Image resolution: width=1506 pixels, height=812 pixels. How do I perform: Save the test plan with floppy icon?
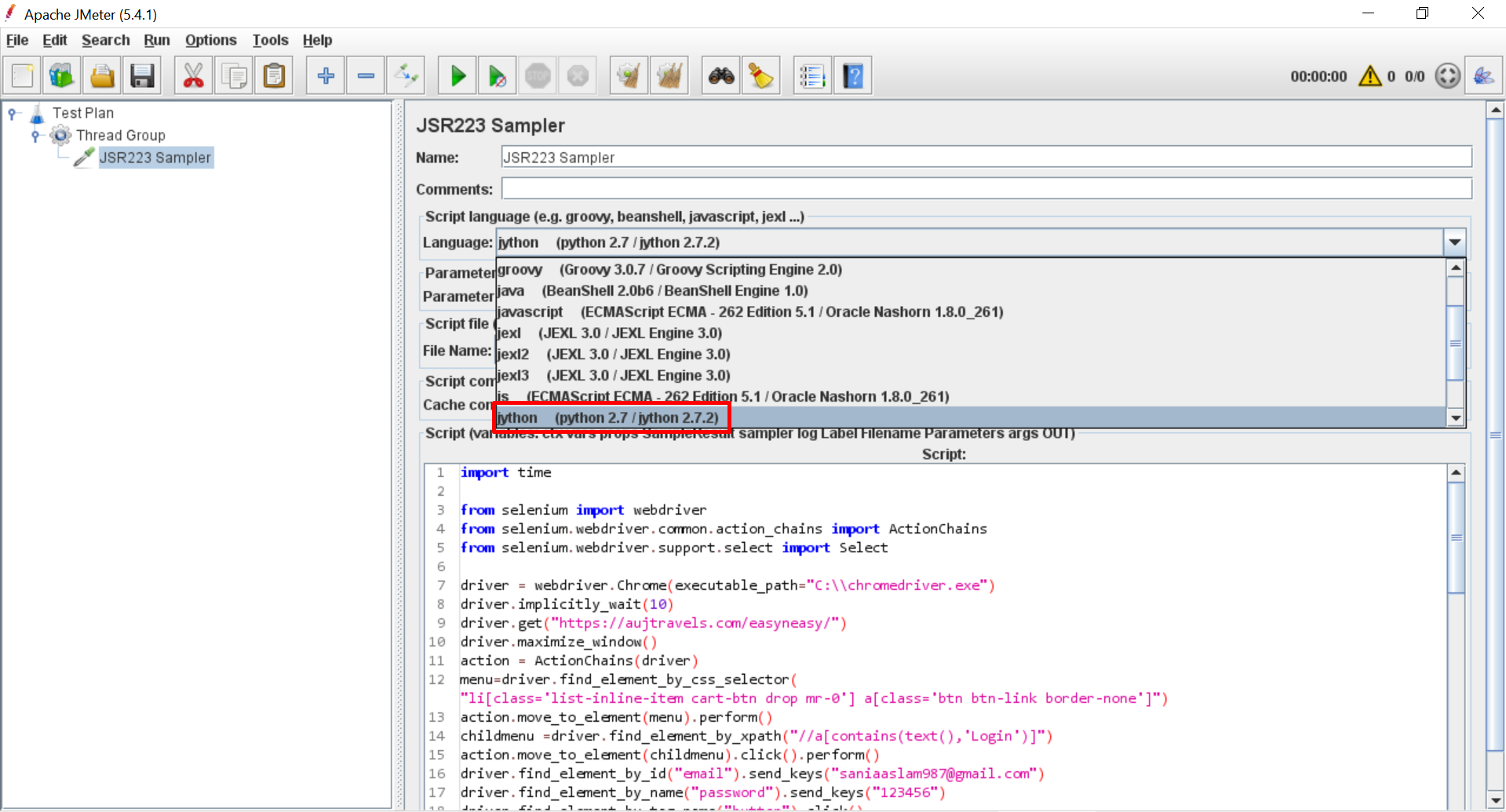tap(142, 76)
